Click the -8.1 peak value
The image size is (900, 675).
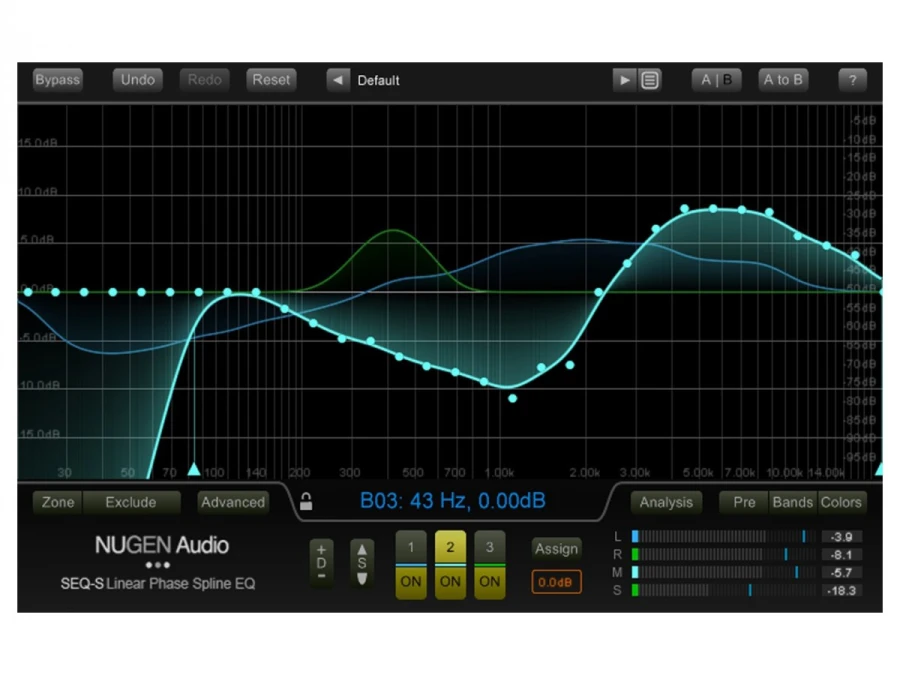841,554
